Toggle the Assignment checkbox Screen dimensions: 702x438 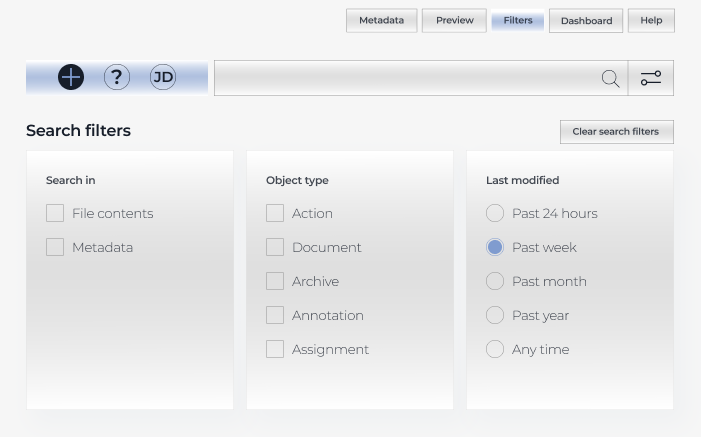[275, 349]
